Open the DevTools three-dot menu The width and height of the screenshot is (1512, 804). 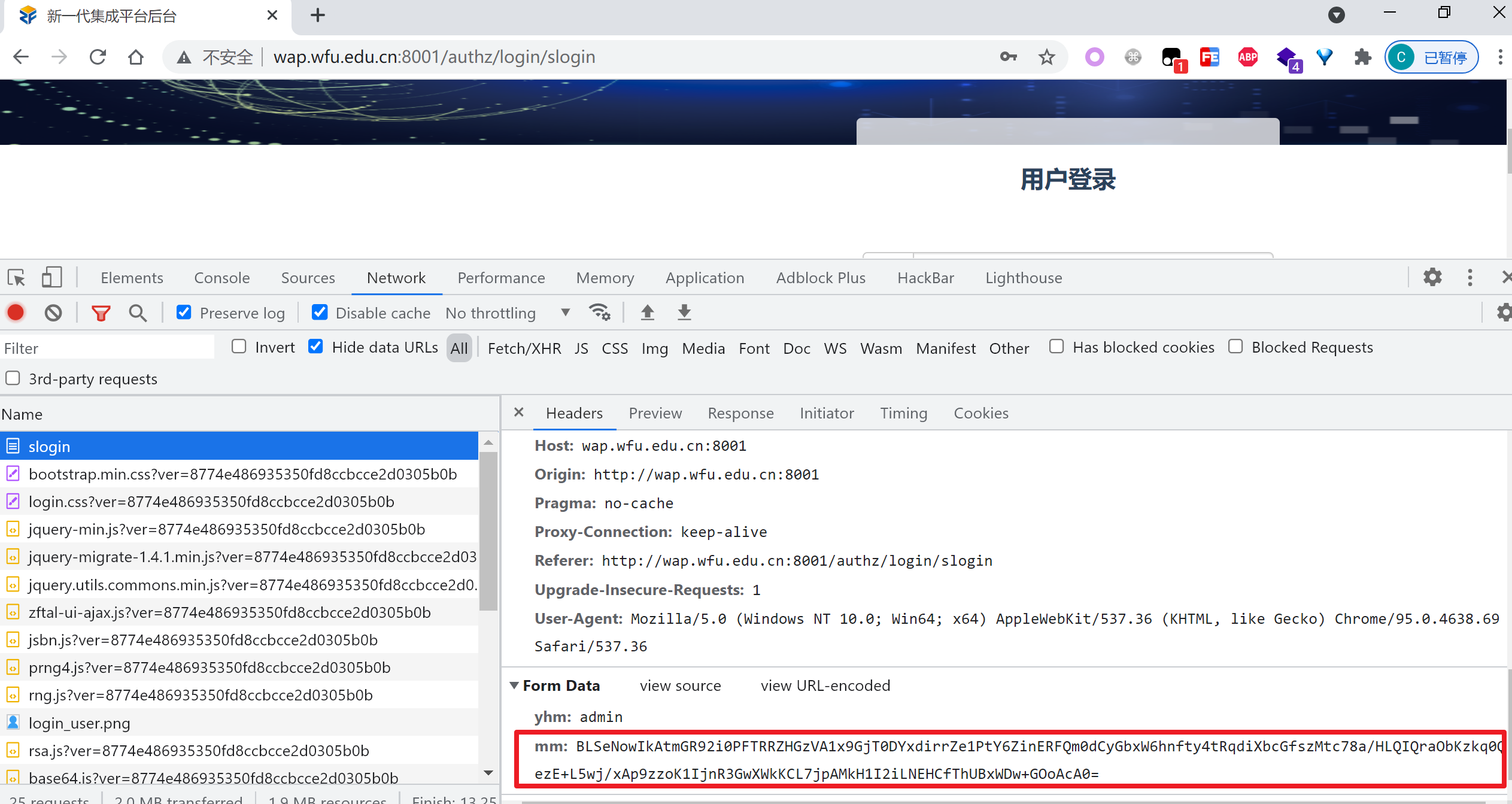pyautogui.click(x=1470, y=278)
